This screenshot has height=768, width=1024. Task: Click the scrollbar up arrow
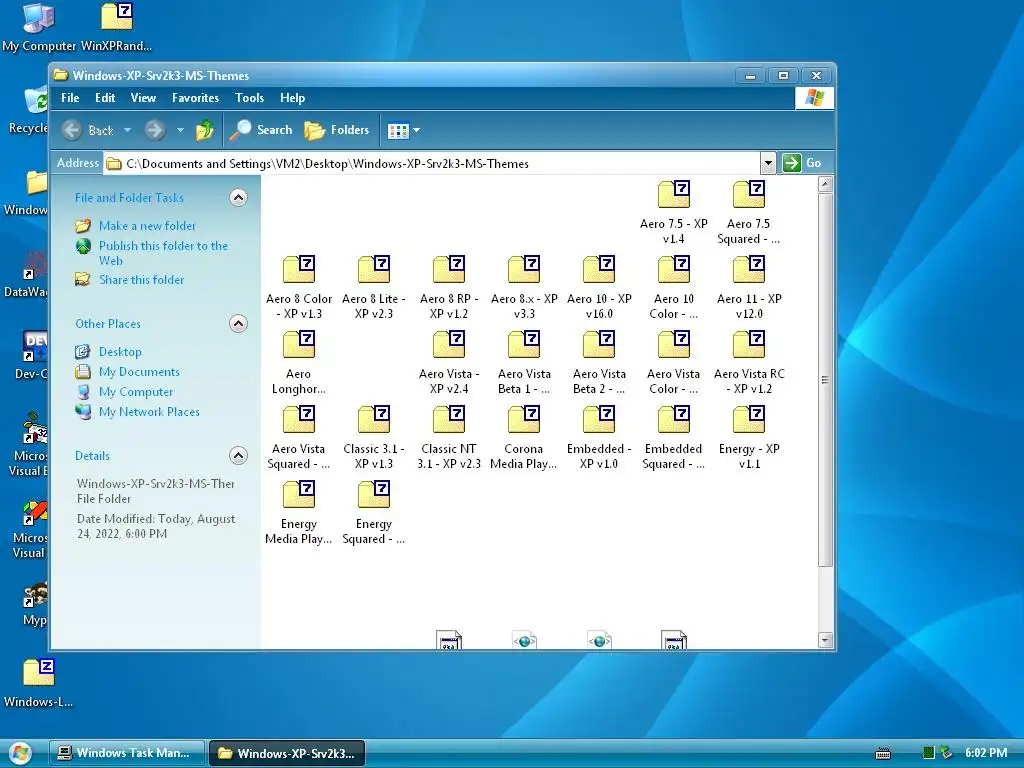825,184
